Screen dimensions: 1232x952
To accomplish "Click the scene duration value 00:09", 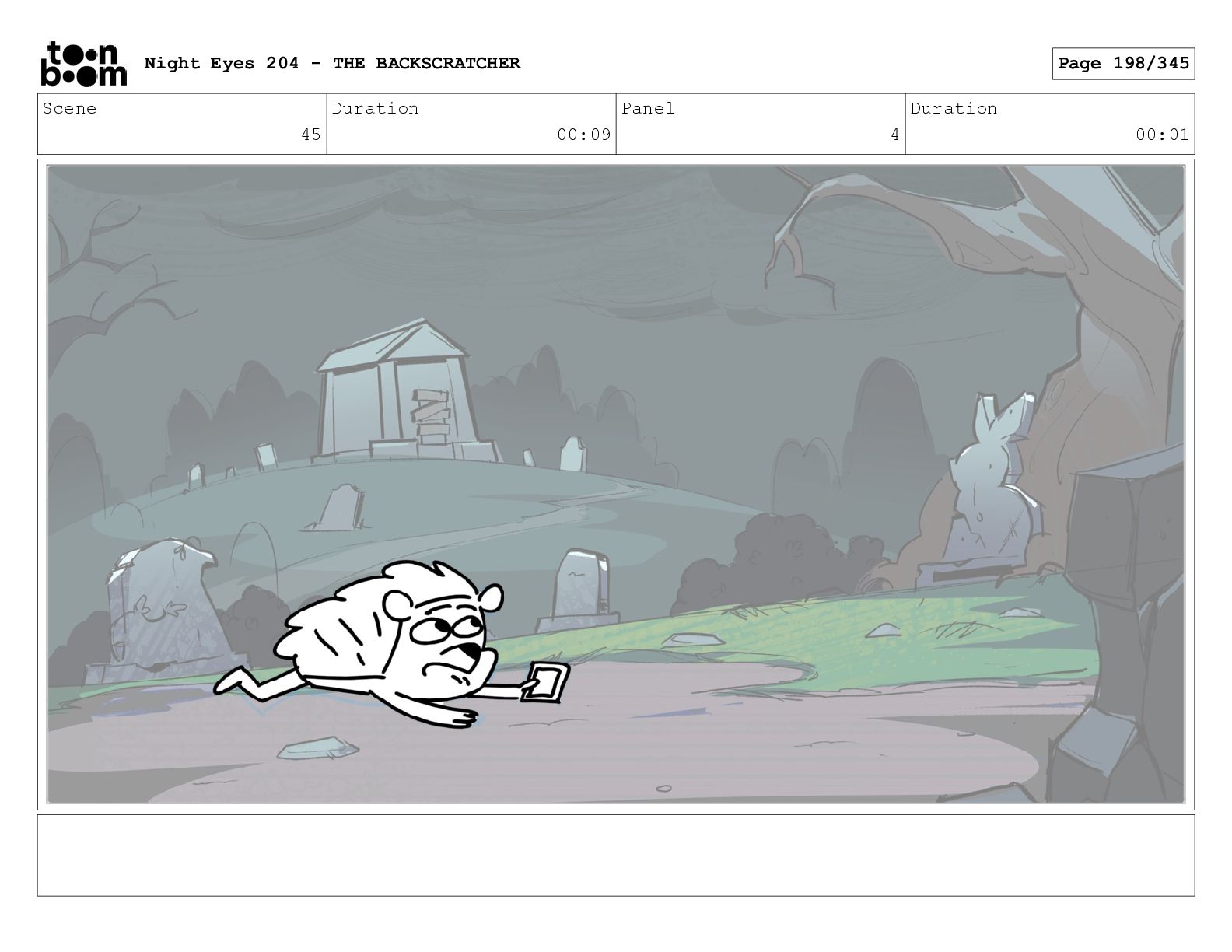I will pos(584,135).
